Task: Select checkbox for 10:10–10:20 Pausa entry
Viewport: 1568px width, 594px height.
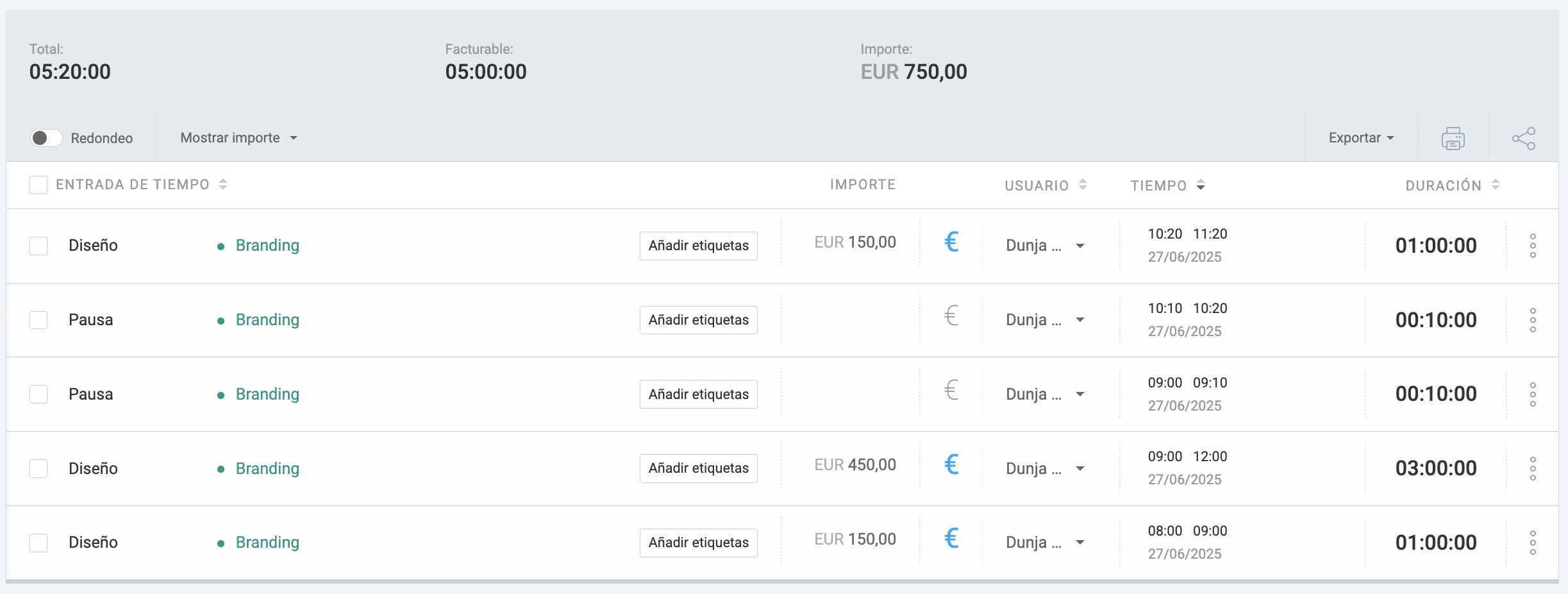Action: 38,320
